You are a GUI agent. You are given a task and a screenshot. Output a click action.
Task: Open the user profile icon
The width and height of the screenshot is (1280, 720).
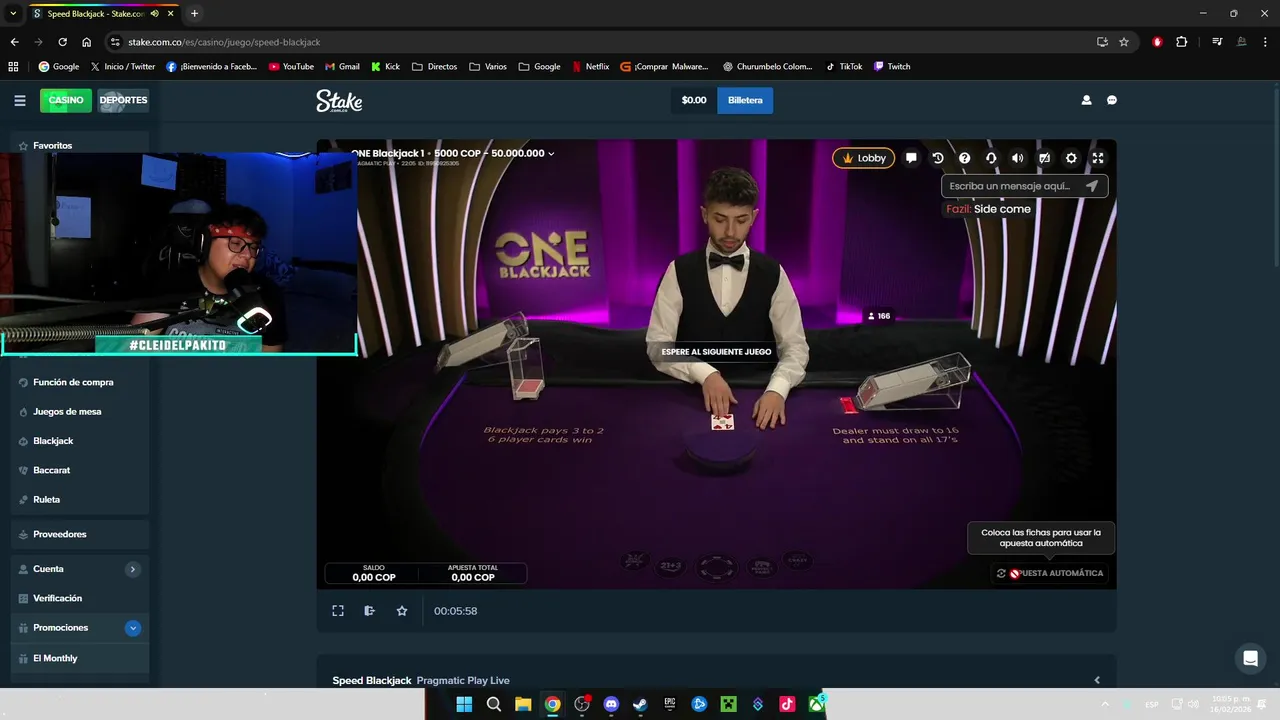pos(1086,100)
